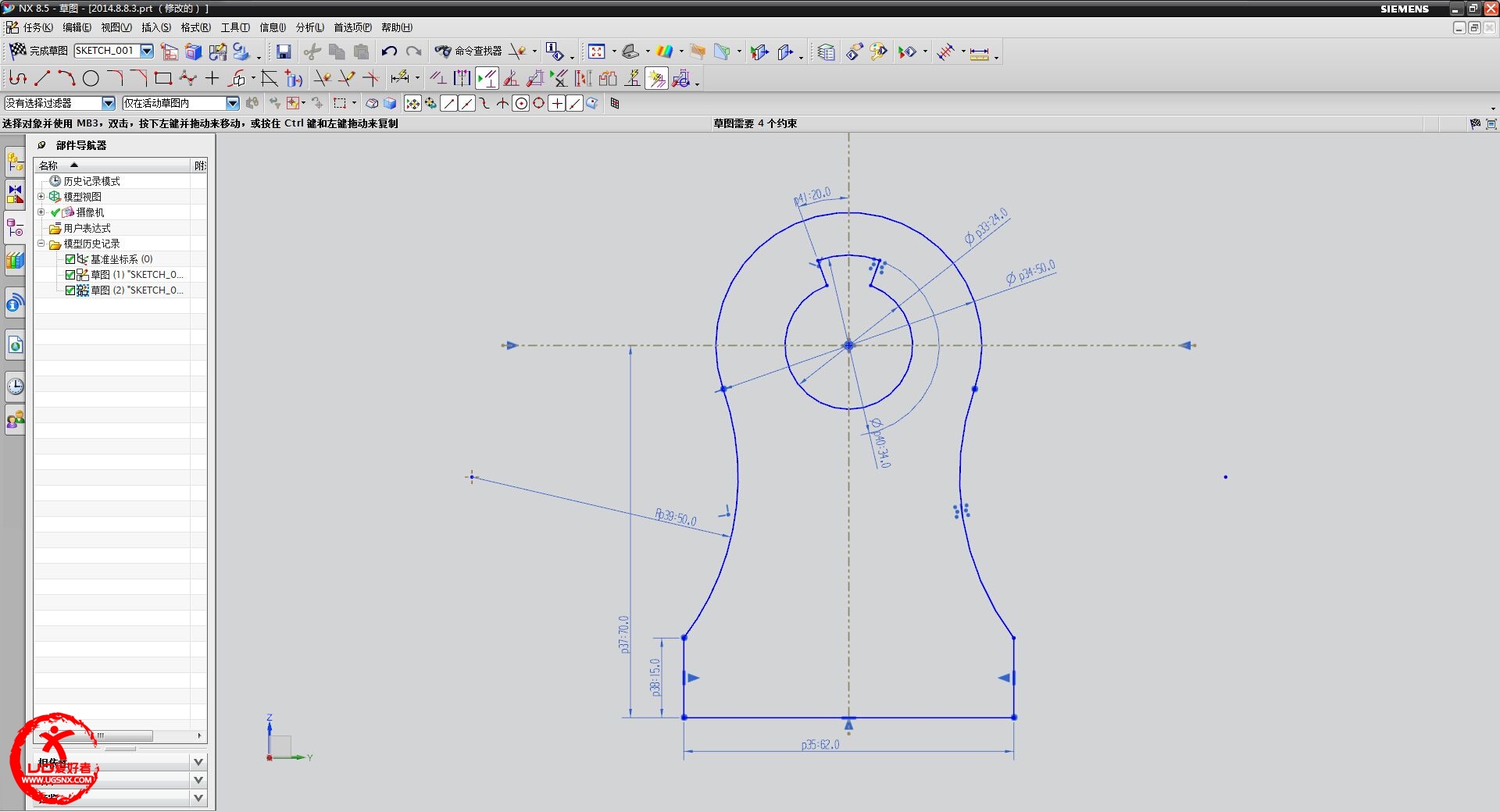1500x812 pixels.
Task: Uncheck the Sketch (1) checkbox
Action: click(x=70, y=275)
